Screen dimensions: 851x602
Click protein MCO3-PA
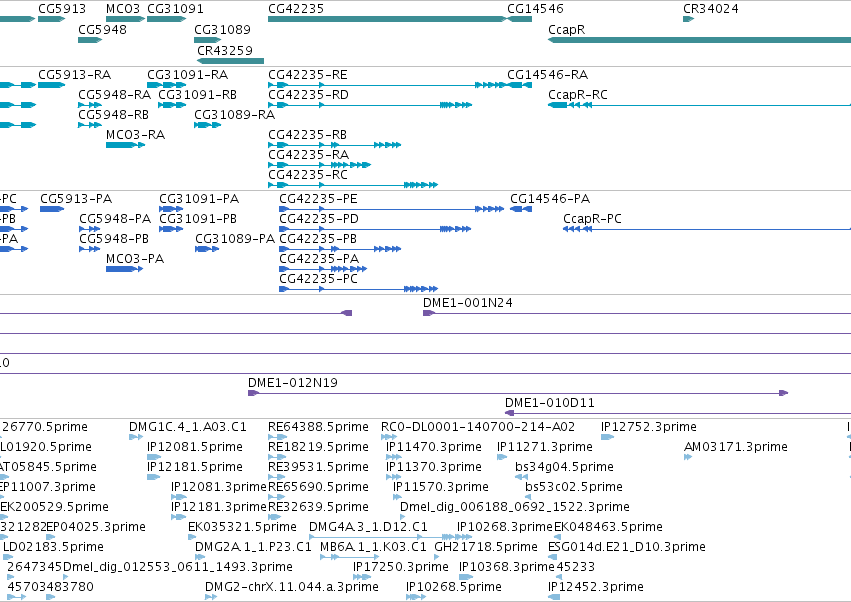[124, 269]
